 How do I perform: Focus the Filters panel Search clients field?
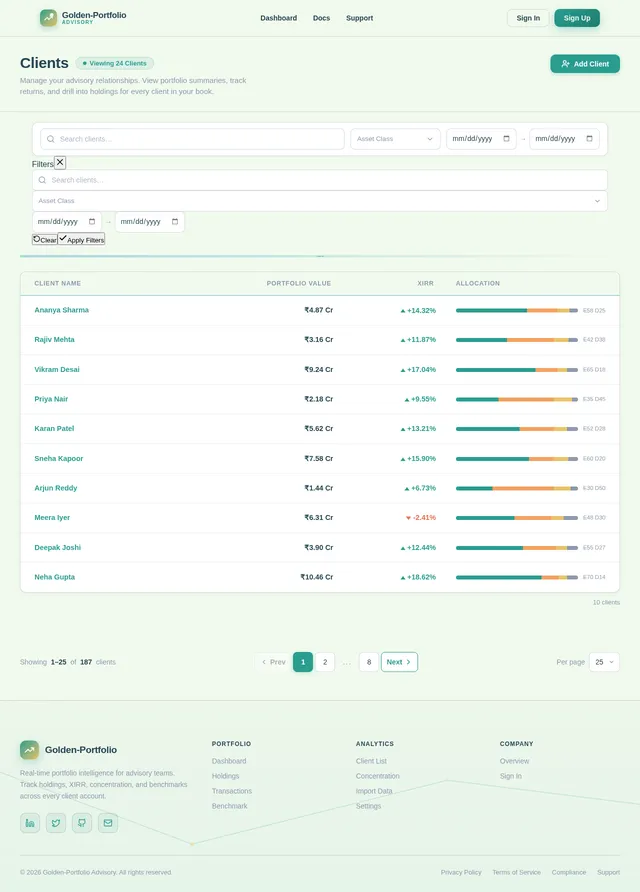click(320, 180)
